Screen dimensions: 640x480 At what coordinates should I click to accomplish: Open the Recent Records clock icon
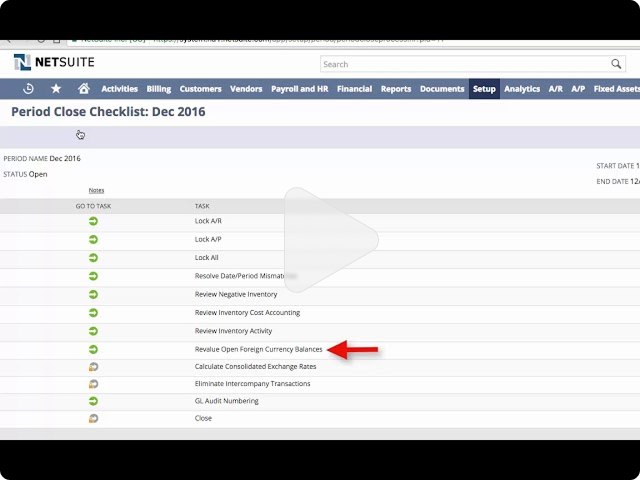click(28, 89)
